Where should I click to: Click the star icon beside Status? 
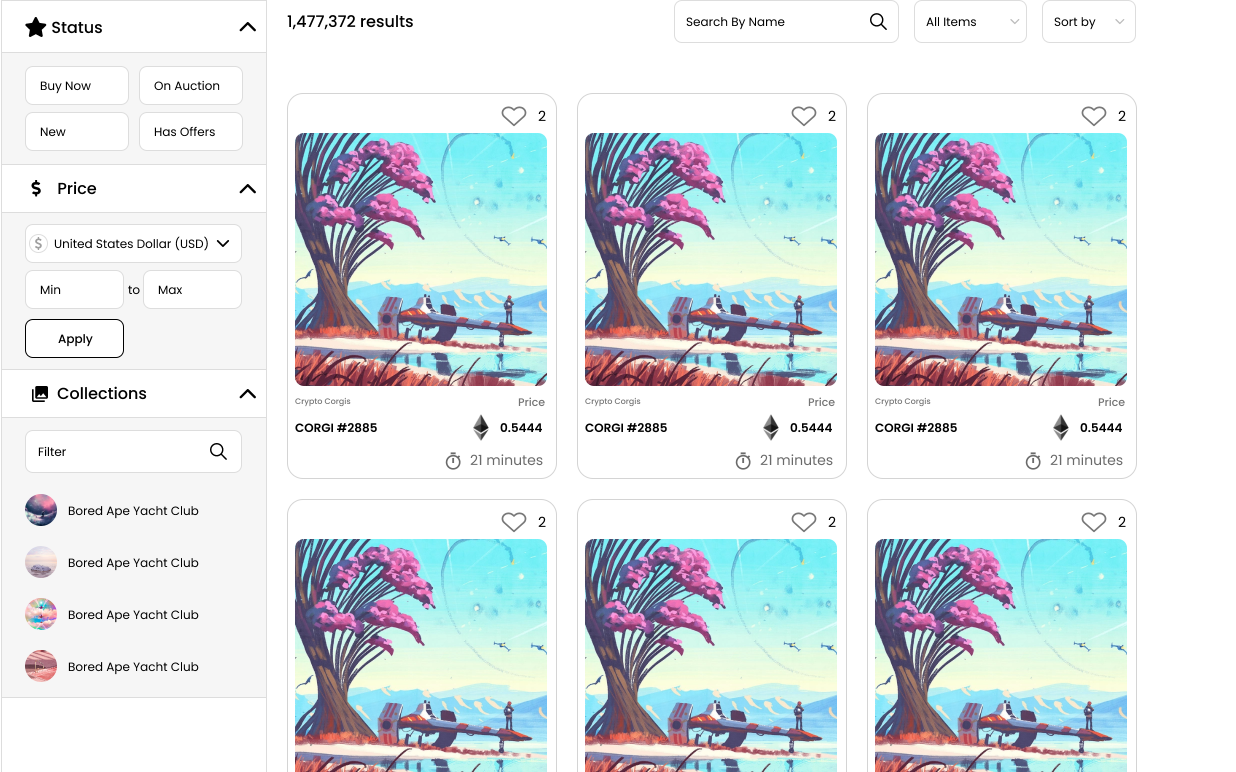(36, 27)
